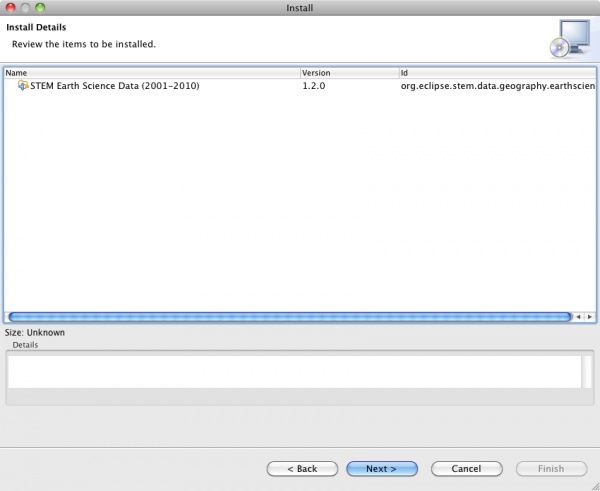Viewport: 600px width, 491px height.
Task: Go back with the < Back button
Action: click(x=301, y=468)
